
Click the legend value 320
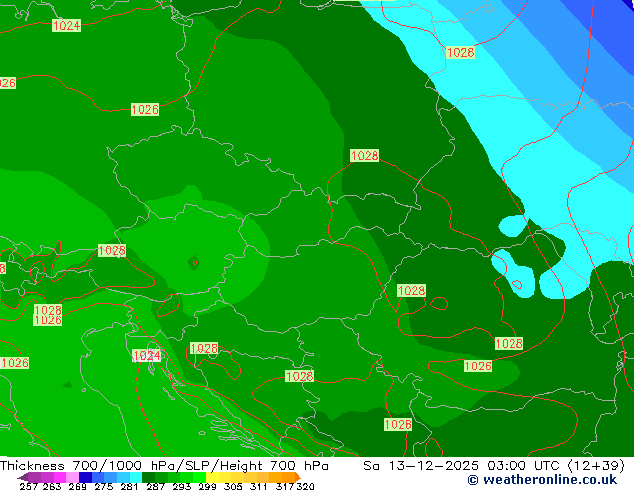point(305,486)
